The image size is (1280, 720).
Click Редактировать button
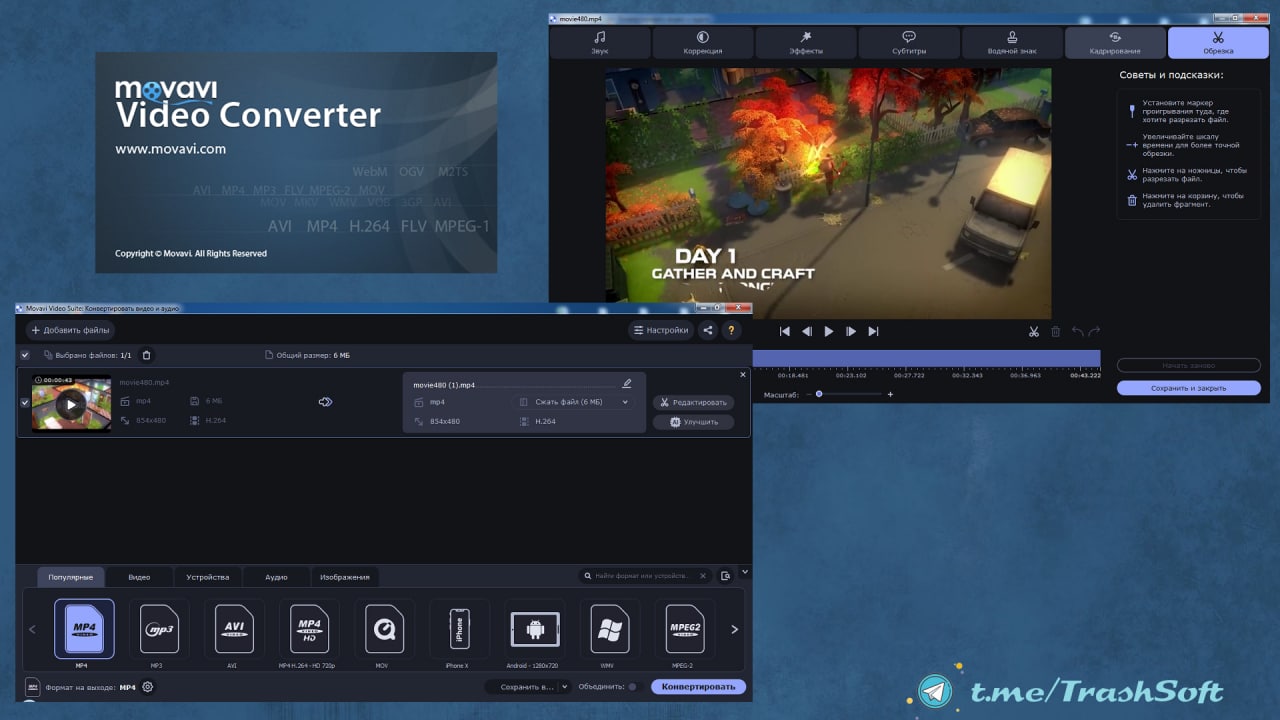click(x=693, y=402)
